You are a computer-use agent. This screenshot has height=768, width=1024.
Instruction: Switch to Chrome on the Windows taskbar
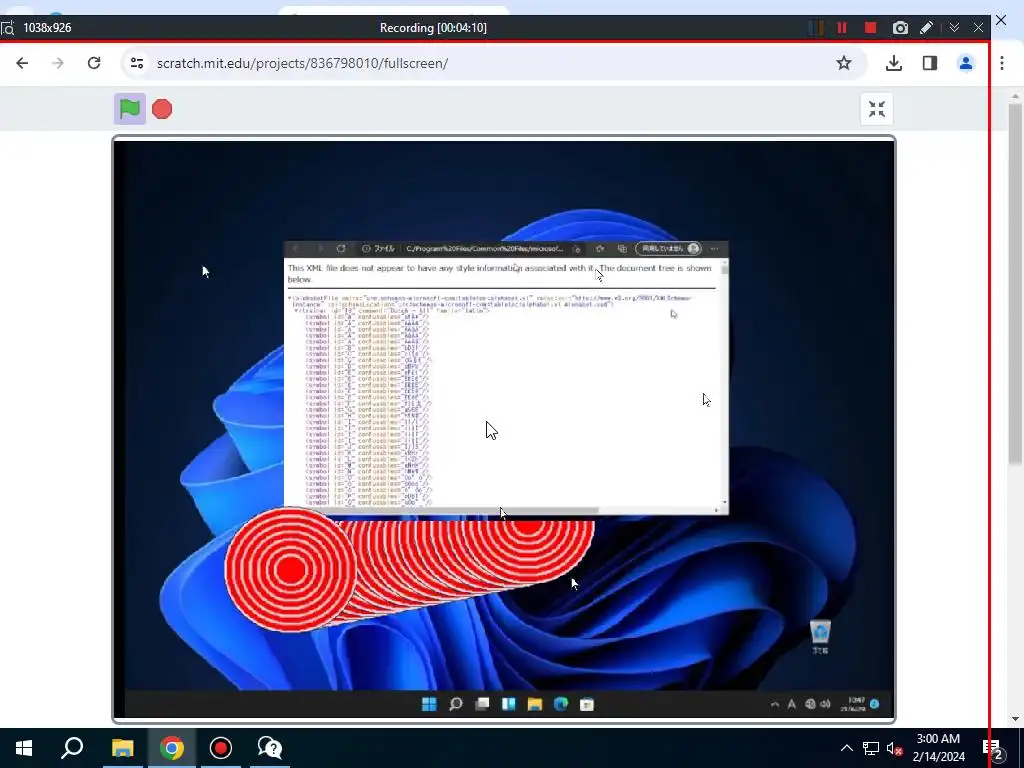tap(172, 748)
